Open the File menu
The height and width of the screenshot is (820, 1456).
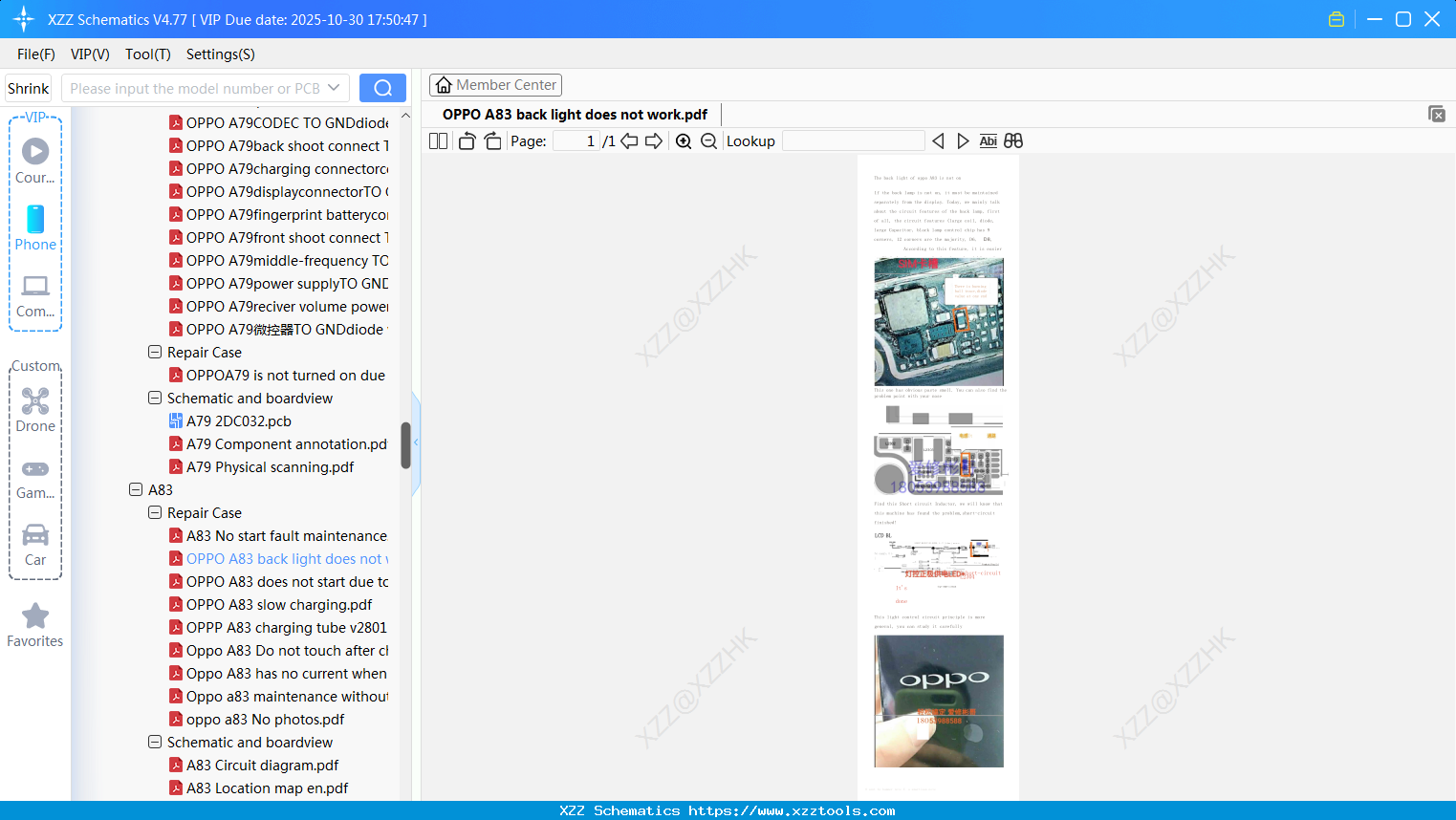pos(36,54)
